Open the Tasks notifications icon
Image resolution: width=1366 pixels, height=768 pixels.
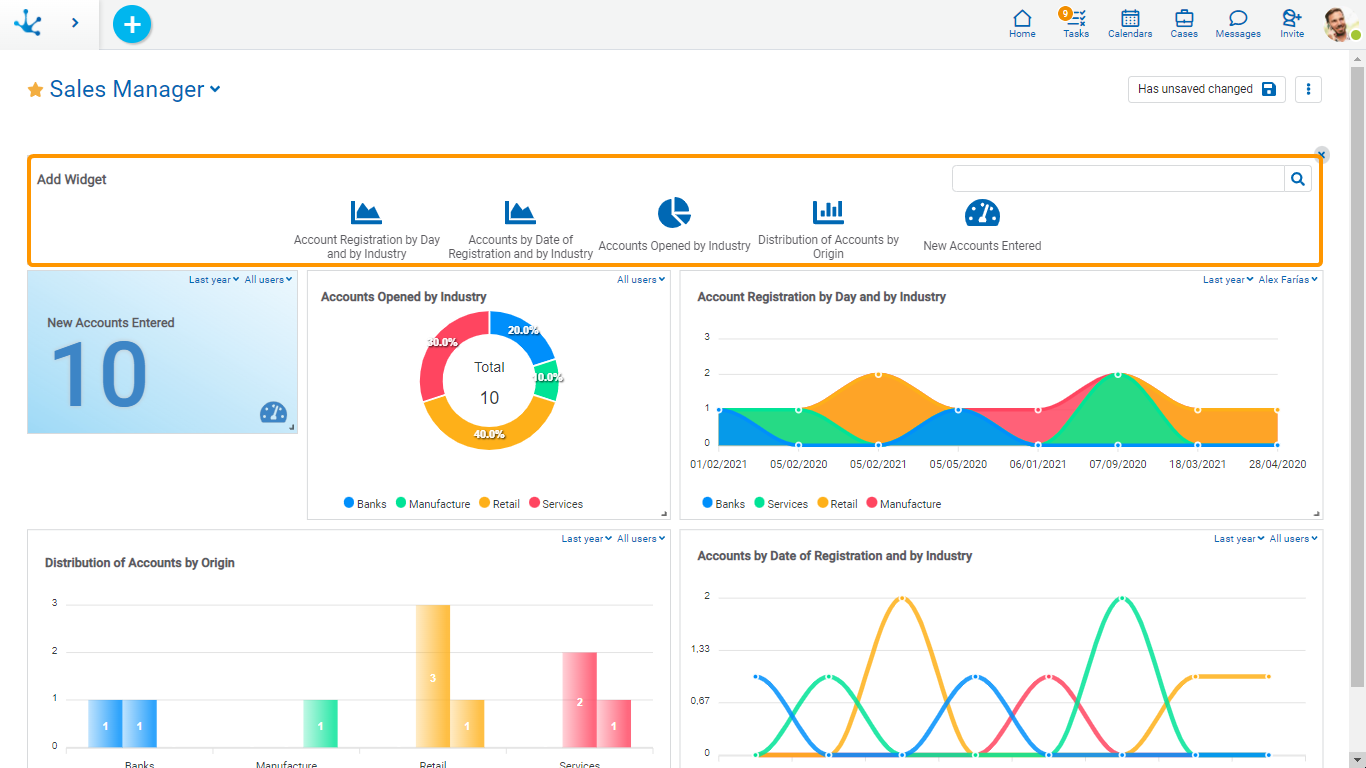(1076, 23)
